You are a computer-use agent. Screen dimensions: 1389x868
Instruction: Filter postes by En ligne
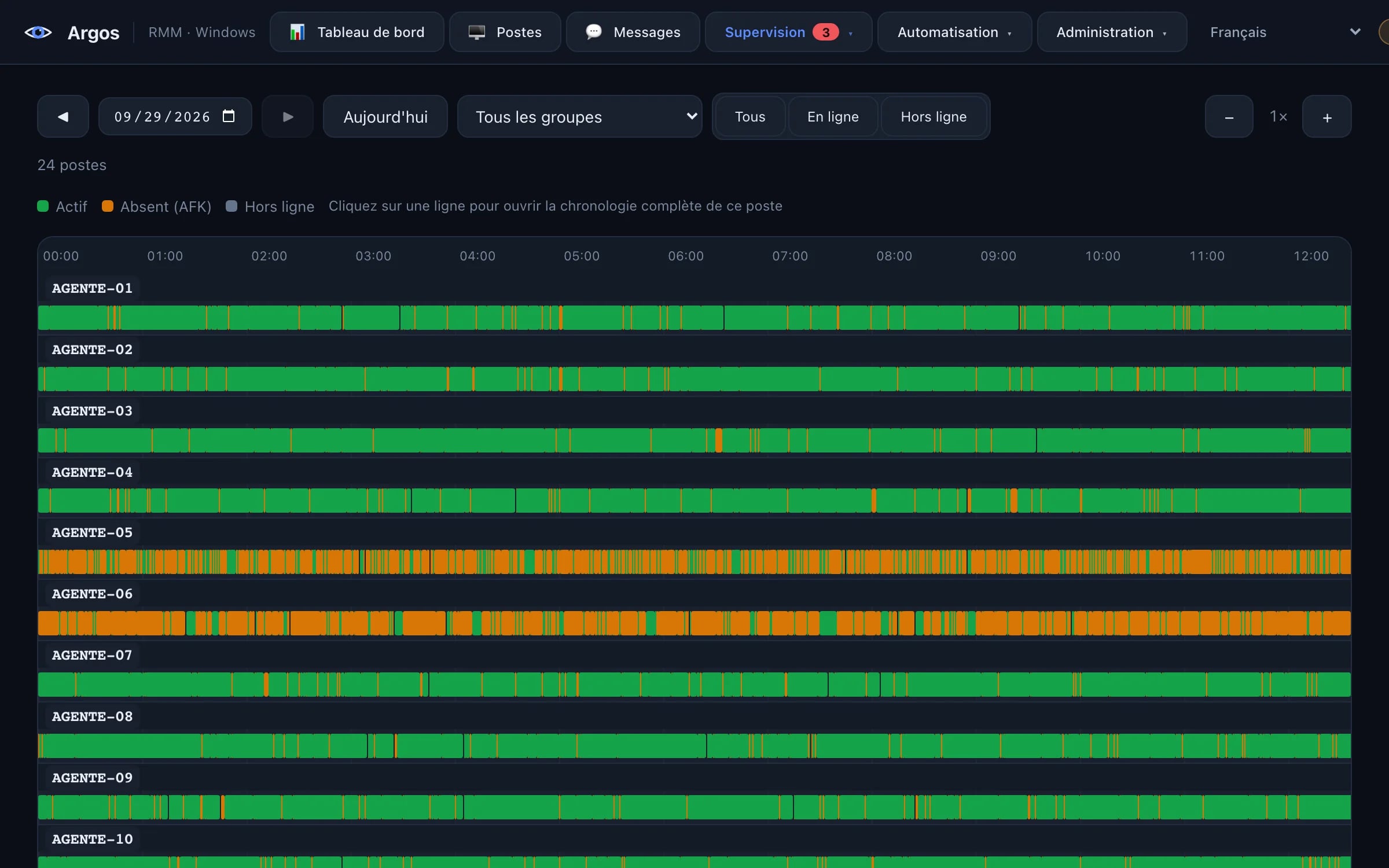tap(833, 117)
